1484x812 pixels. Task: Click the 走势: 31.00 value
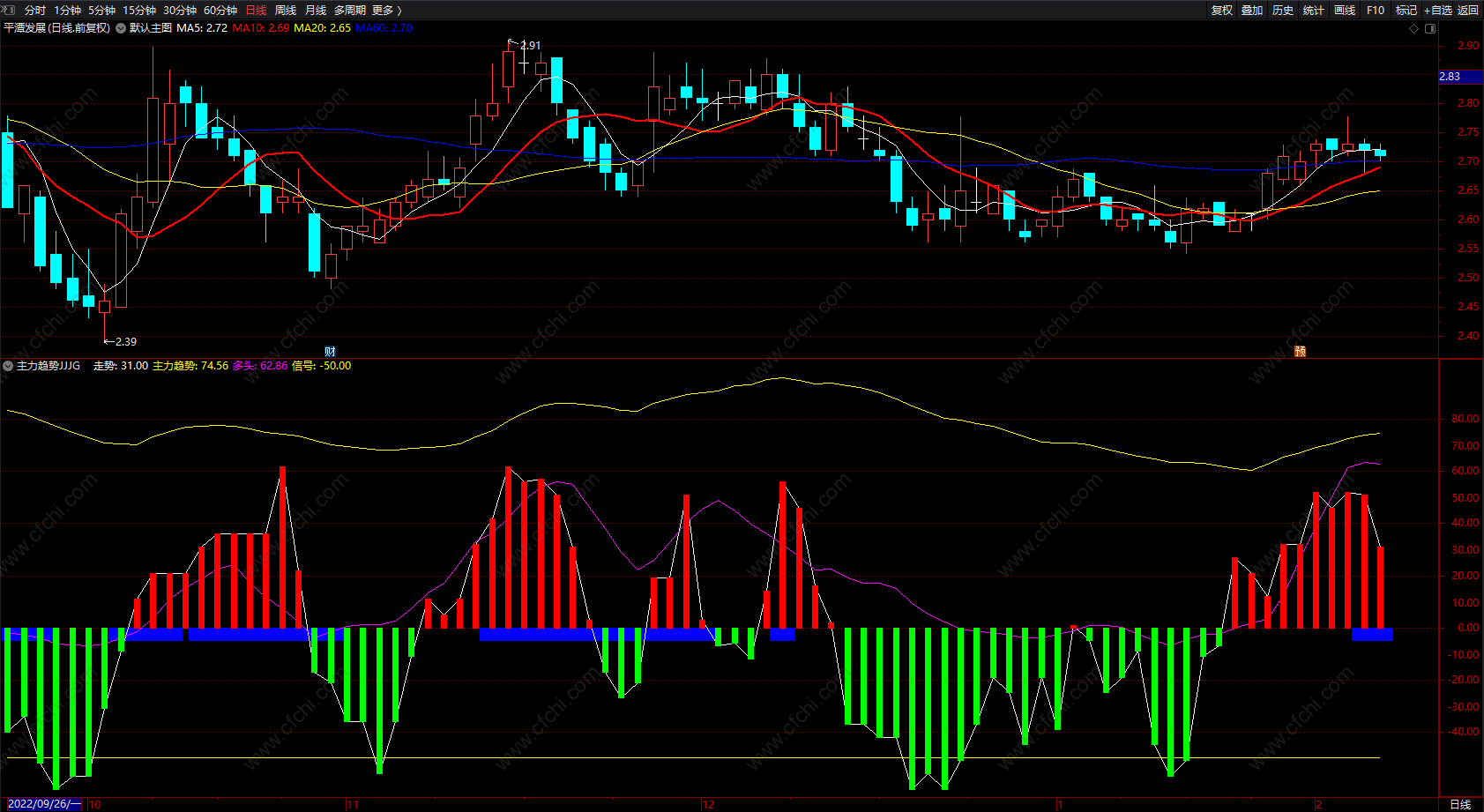point(121,366)
